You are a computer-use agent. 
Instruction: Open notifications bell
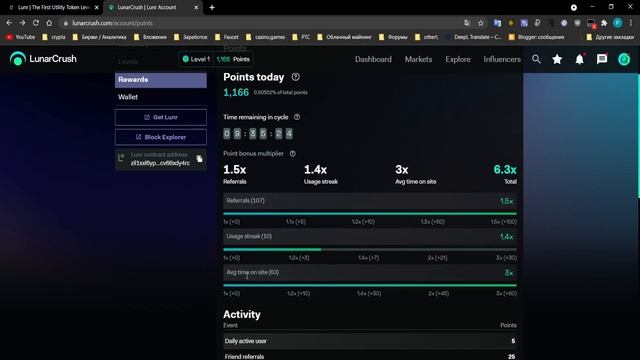pos(580,59)
